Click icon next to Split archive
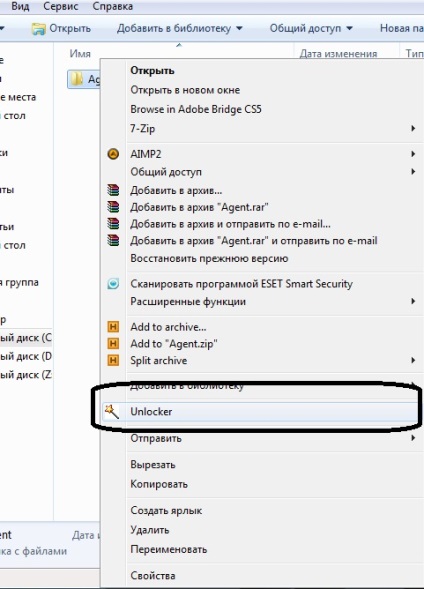The height and width of the screenshot is (589, 424). (x=113, y=361)
